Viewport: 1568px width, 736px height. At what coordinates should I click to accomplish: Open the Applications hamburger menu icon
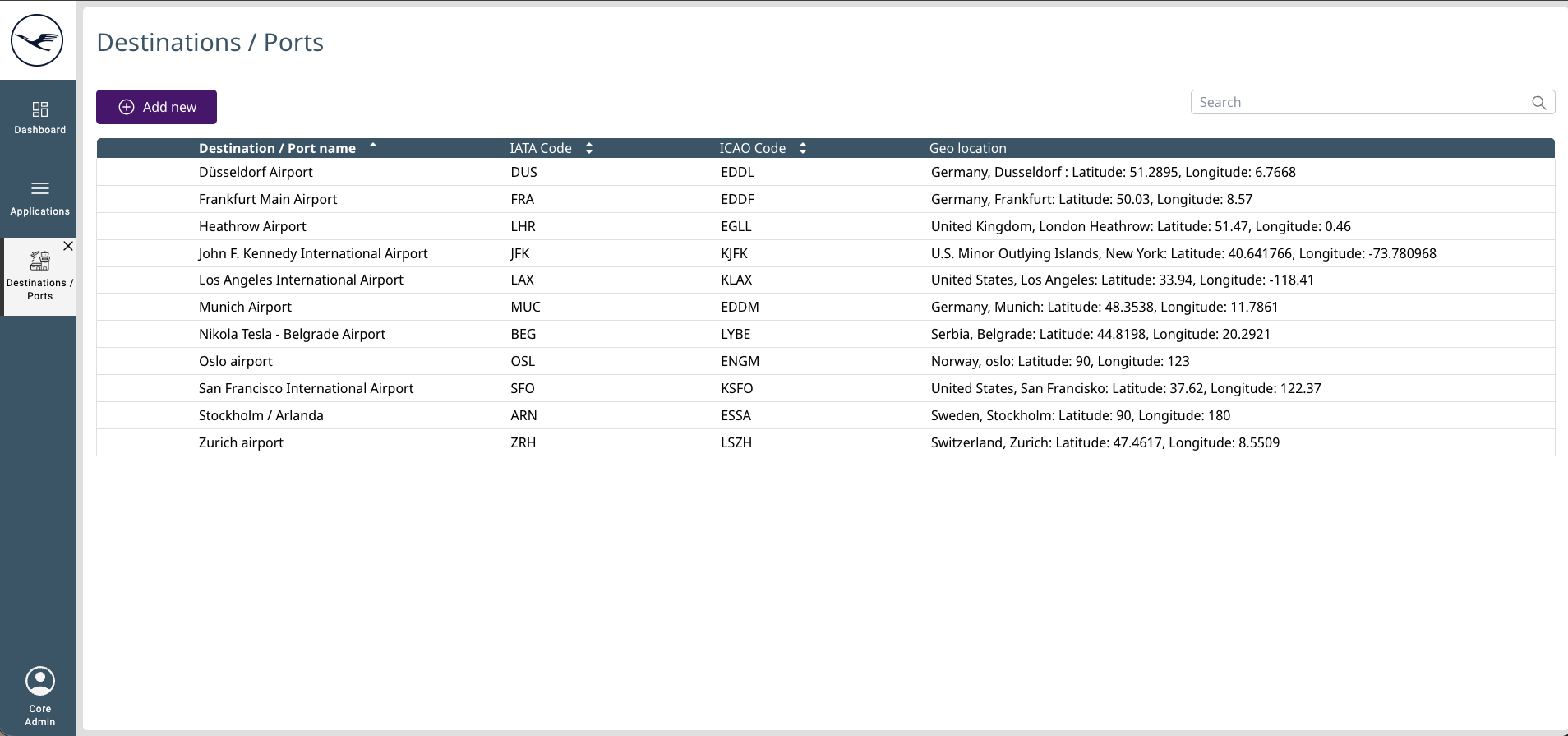pos(39,188)
